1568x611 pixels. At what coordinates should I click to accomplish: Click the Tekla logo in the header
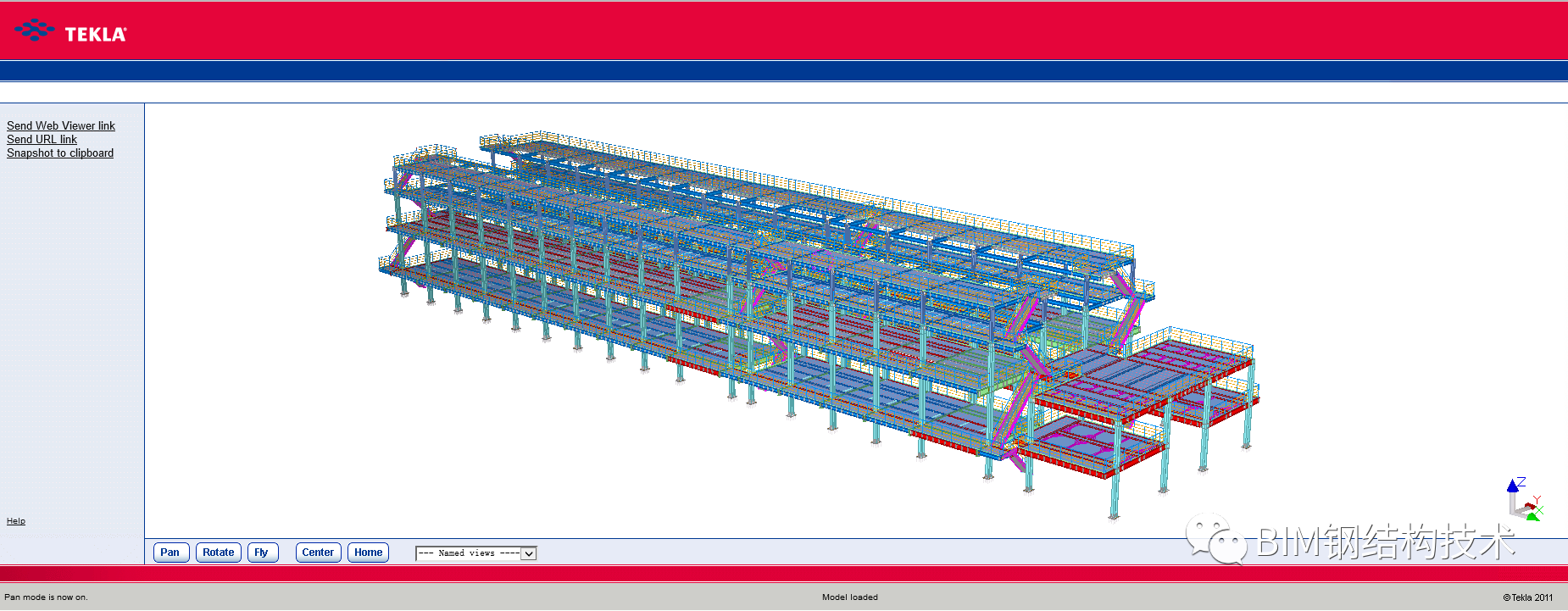pos(71,31)
